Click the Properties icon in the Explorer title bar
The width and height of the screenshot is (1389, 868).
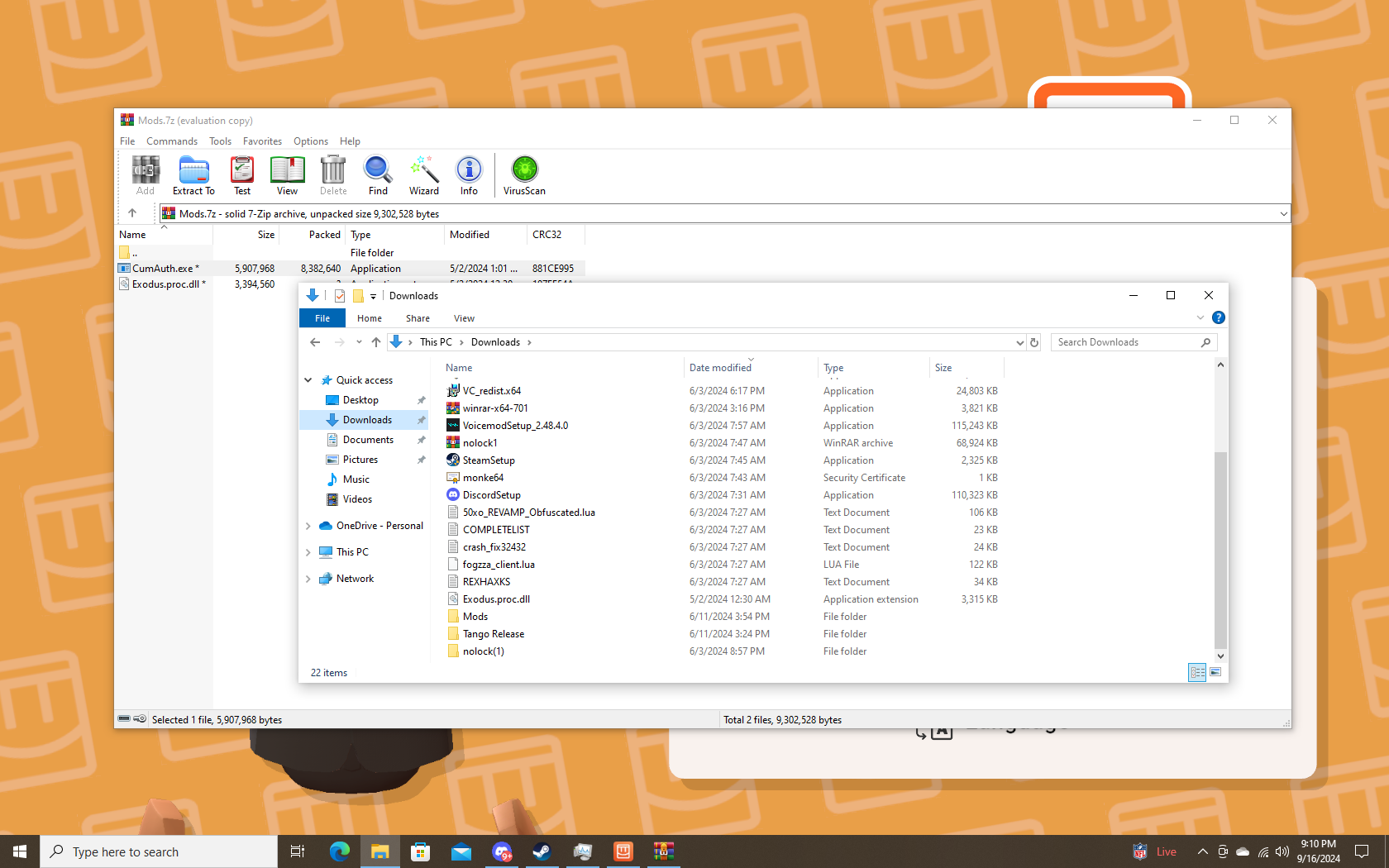340,296
